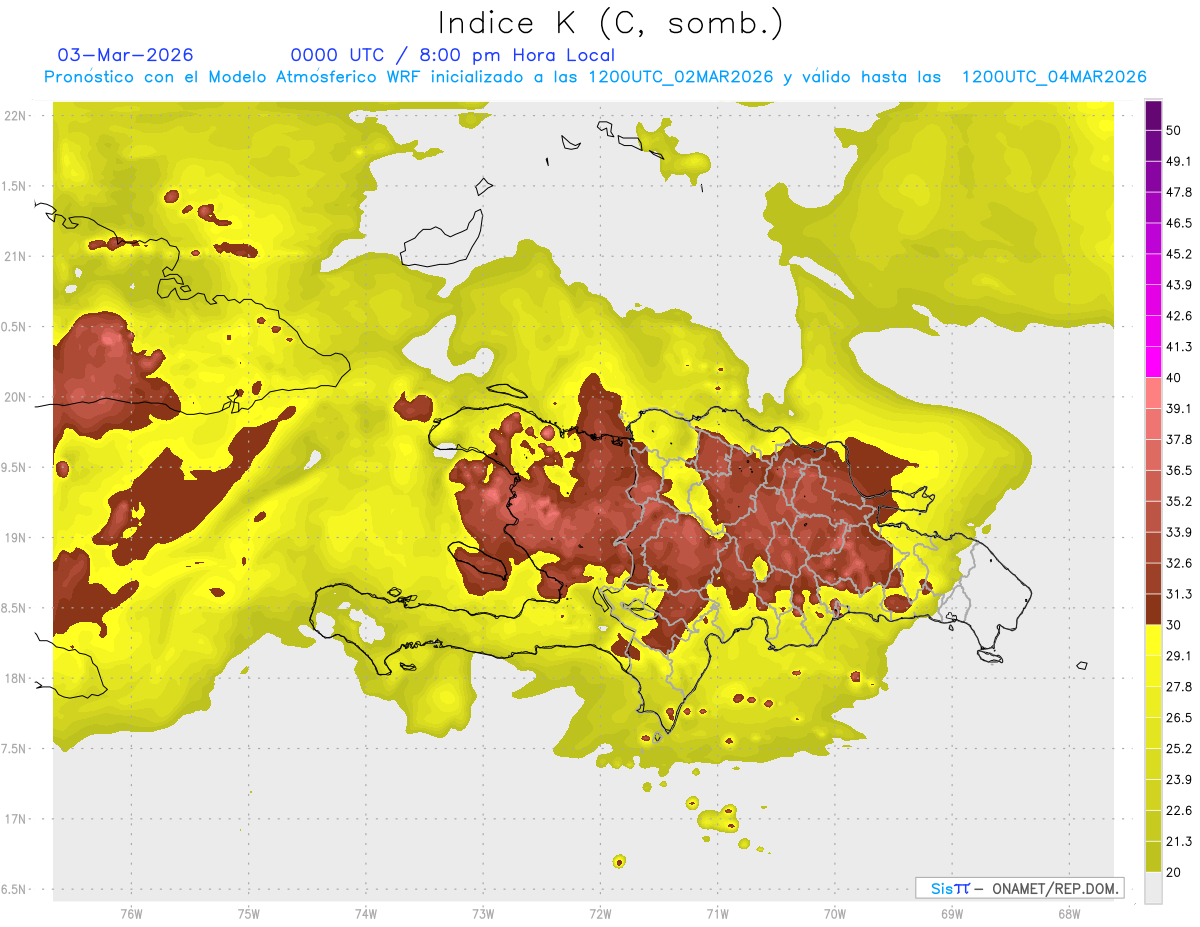Click the '73W' longitude axis label
1200x927 pixels.
pyautogui.click(x=483, y=913)
